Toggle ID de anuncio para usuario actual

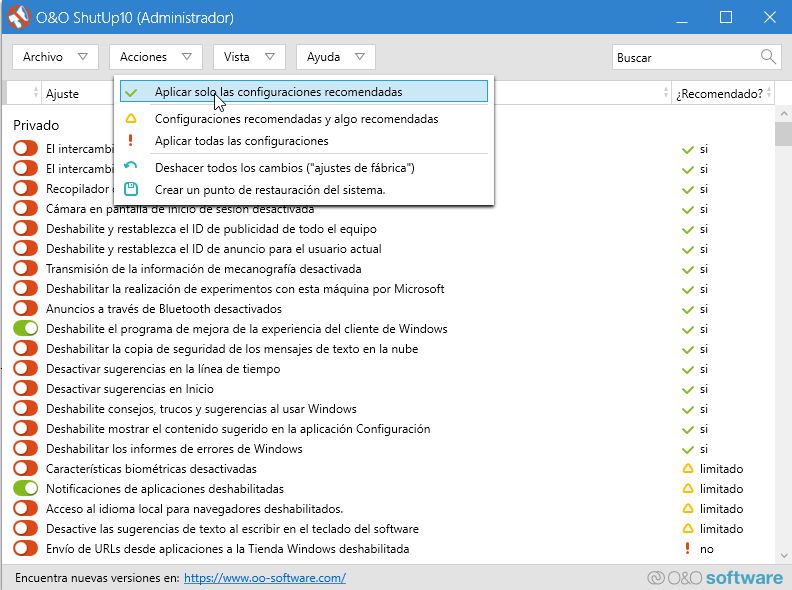[x=25, y=248]
